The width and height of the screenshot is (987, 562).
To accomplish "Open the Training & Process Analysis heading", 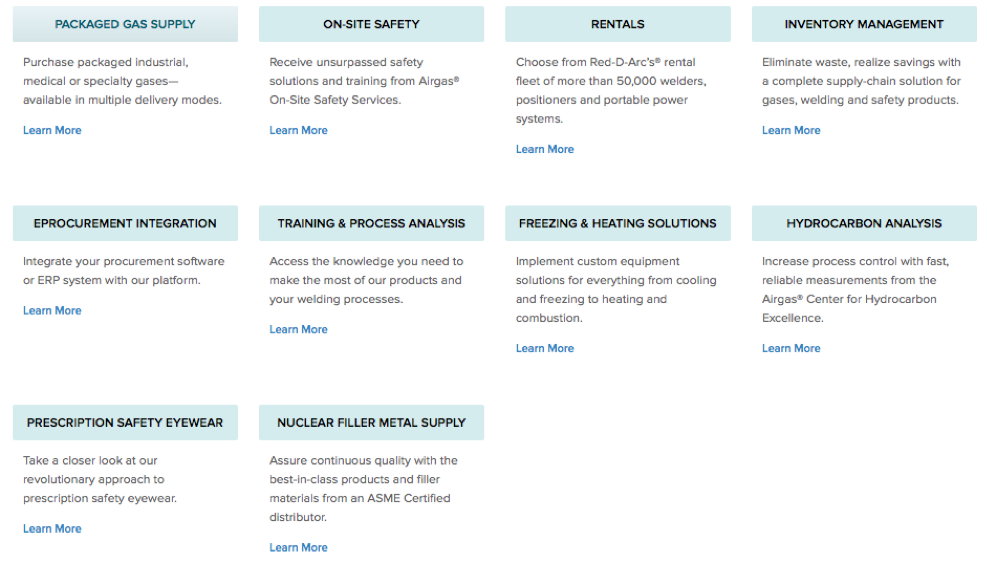I will (x=371, y=223).
